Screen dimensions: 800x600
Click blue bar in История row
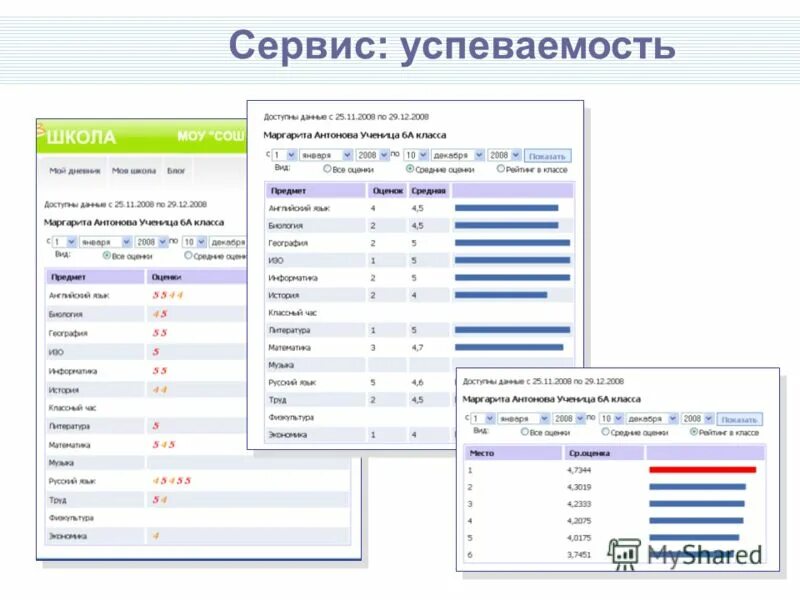(501, 295)
